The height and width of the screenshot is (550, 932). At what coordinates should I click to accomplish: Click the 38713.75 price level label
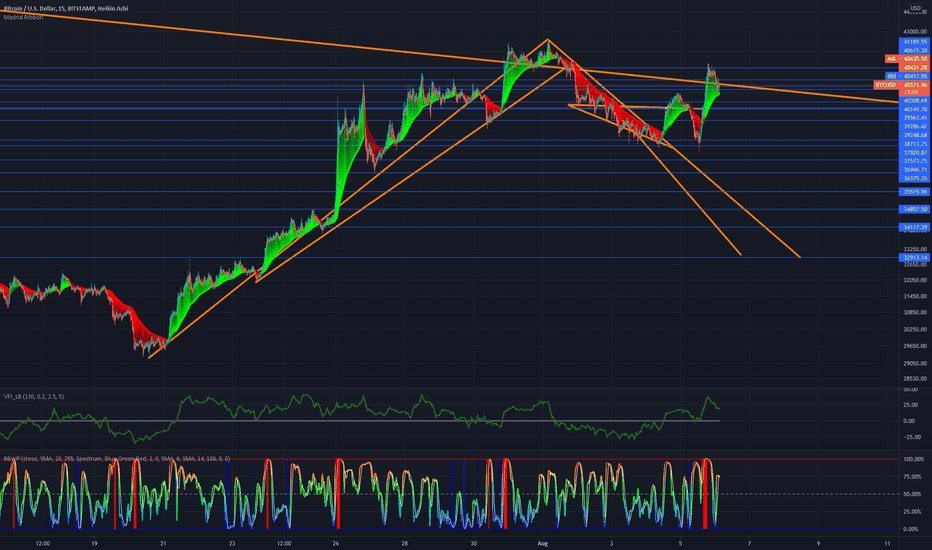(914, 144)
